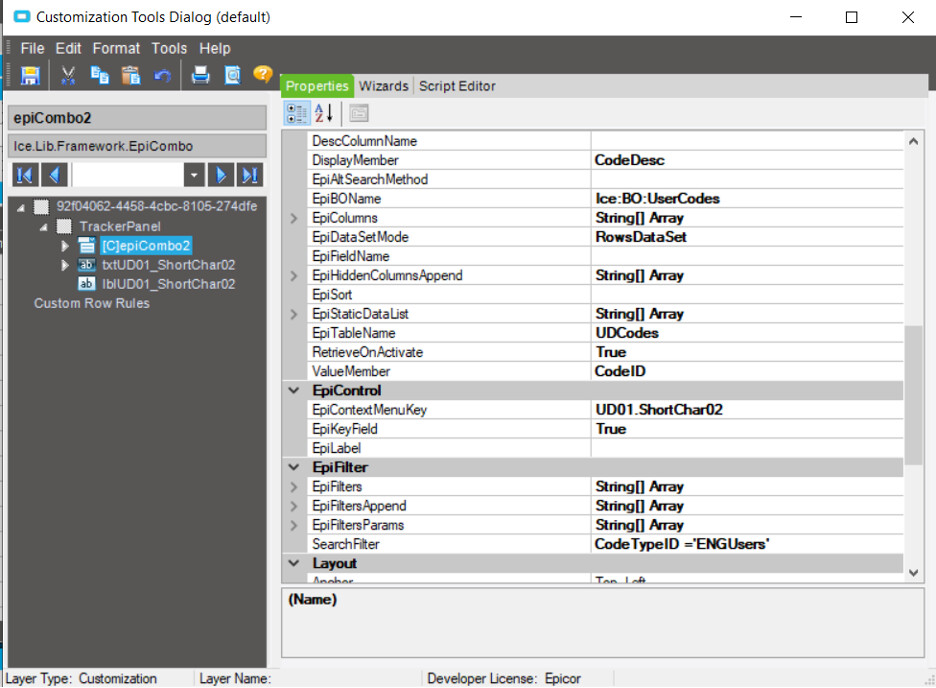Expand the EpiHiddenColumnsAppend property
Viewport: 936px width, 688px height.
[294, 276]
